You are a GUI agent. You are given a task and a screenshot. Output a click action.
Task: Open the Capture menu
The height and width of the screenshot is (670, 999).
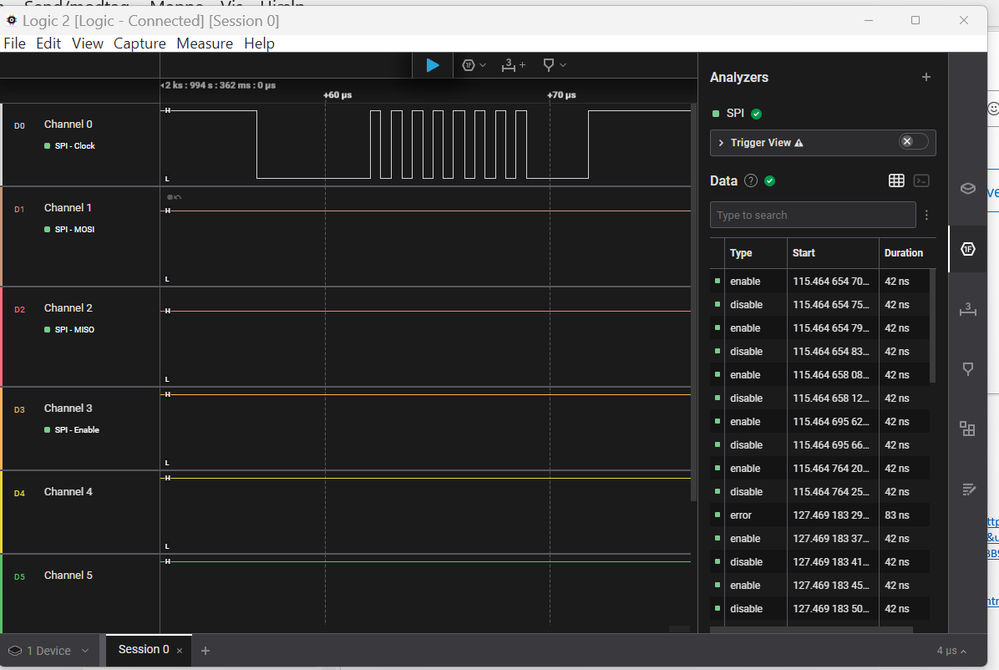[140, 43]
